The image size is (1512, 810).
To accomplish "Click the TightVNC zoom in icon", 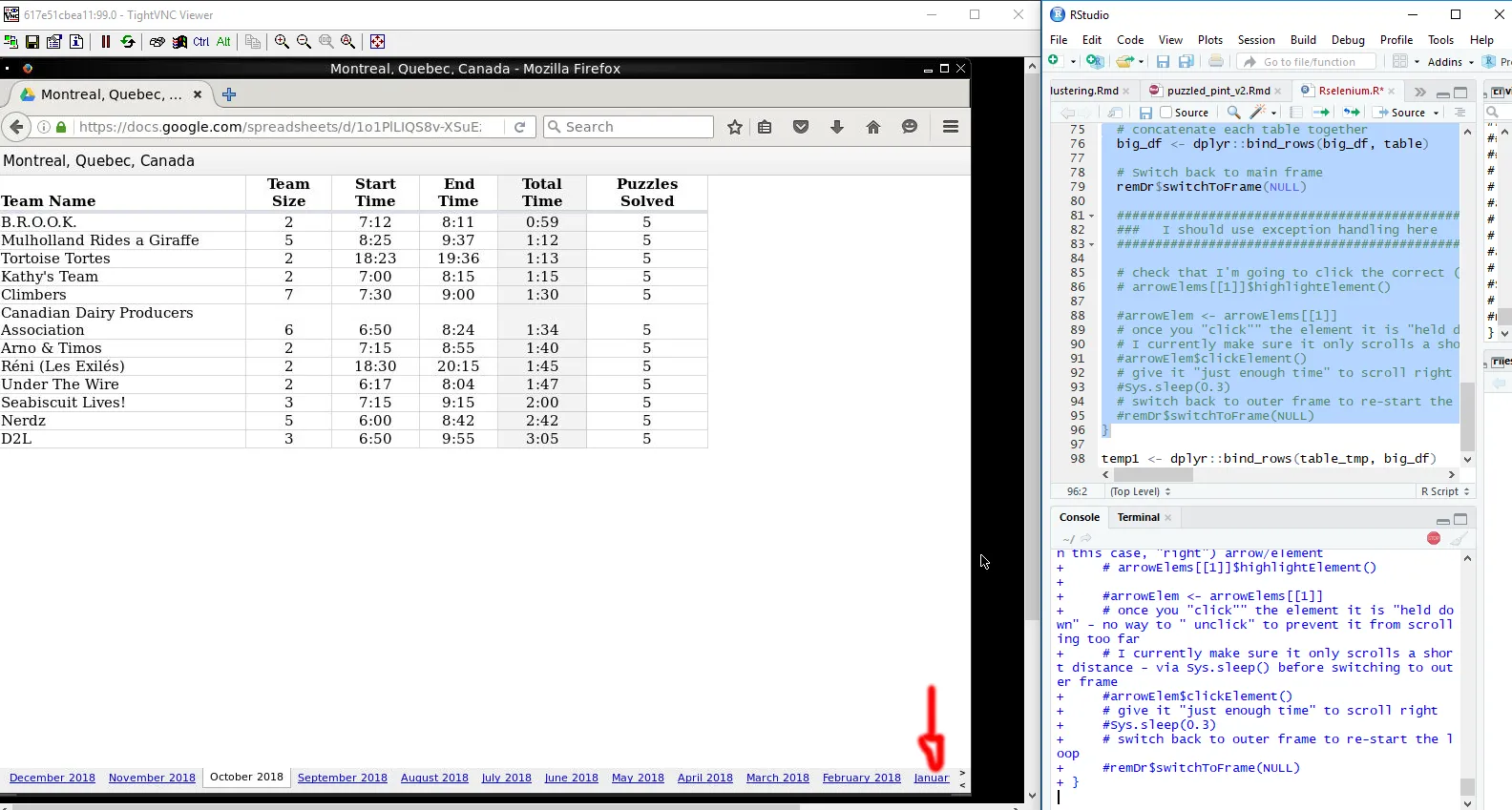I will click(x=282, y=42).
